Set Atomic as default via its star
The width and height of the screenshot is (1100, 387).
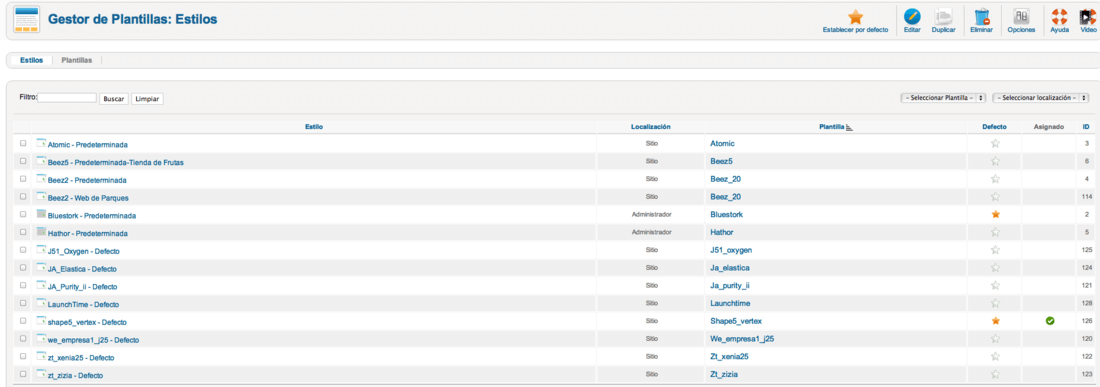click(995, 143)
